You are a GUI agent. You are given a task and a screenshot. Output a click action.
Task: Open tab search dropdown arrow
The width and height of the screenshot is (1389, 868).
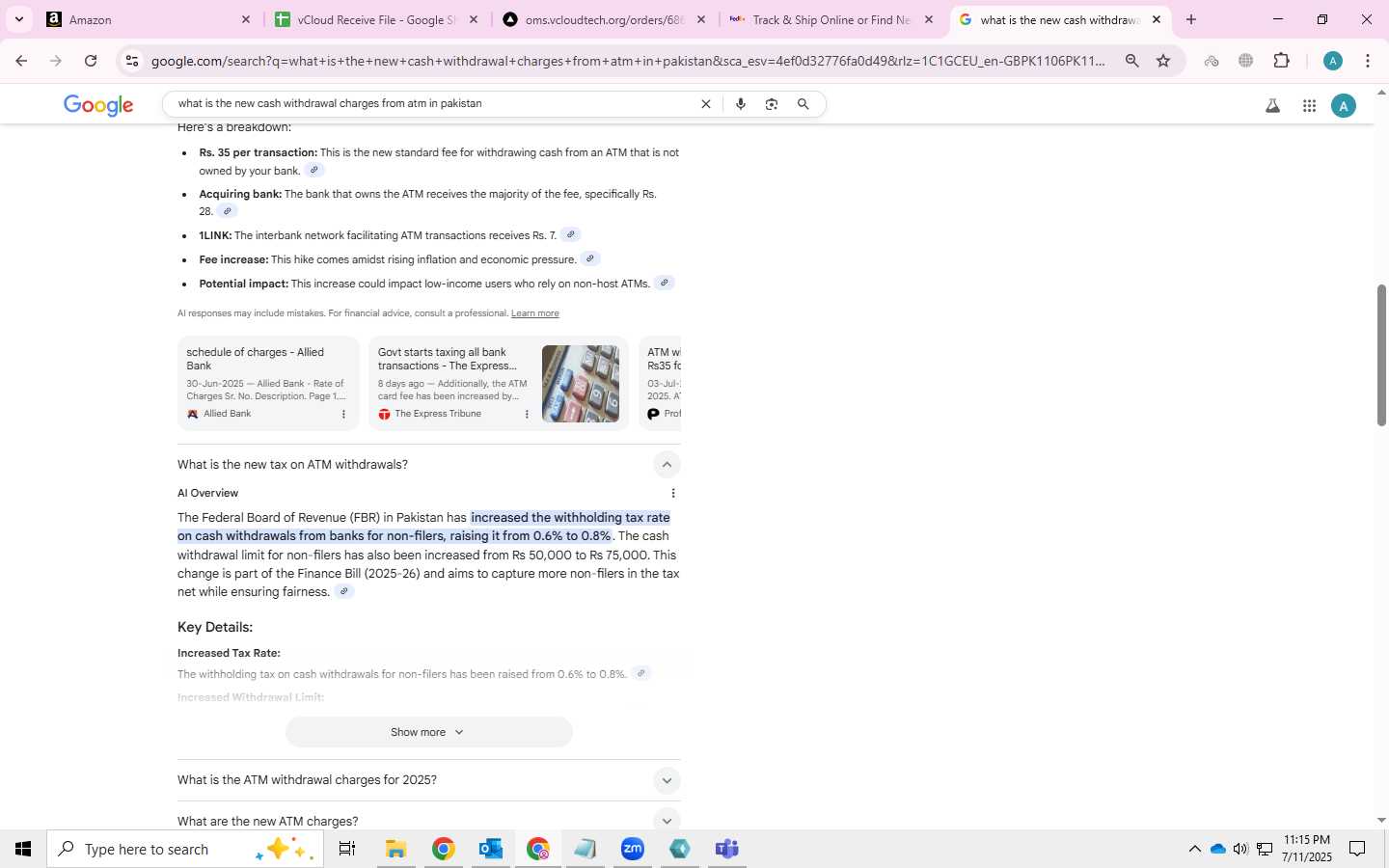point(18,19)
